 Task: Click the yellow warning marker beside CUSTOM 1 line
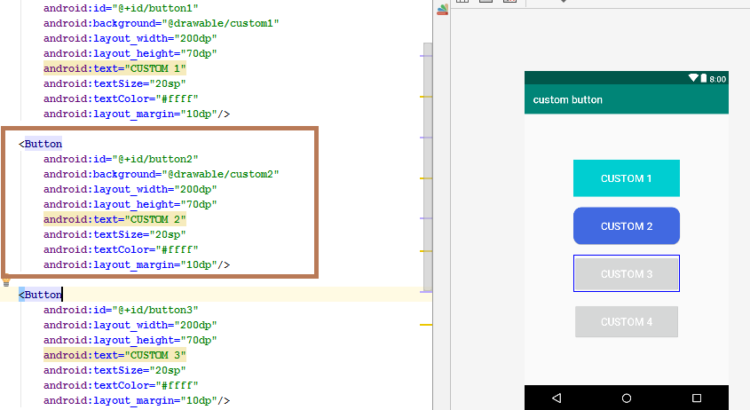pos(424,95)
